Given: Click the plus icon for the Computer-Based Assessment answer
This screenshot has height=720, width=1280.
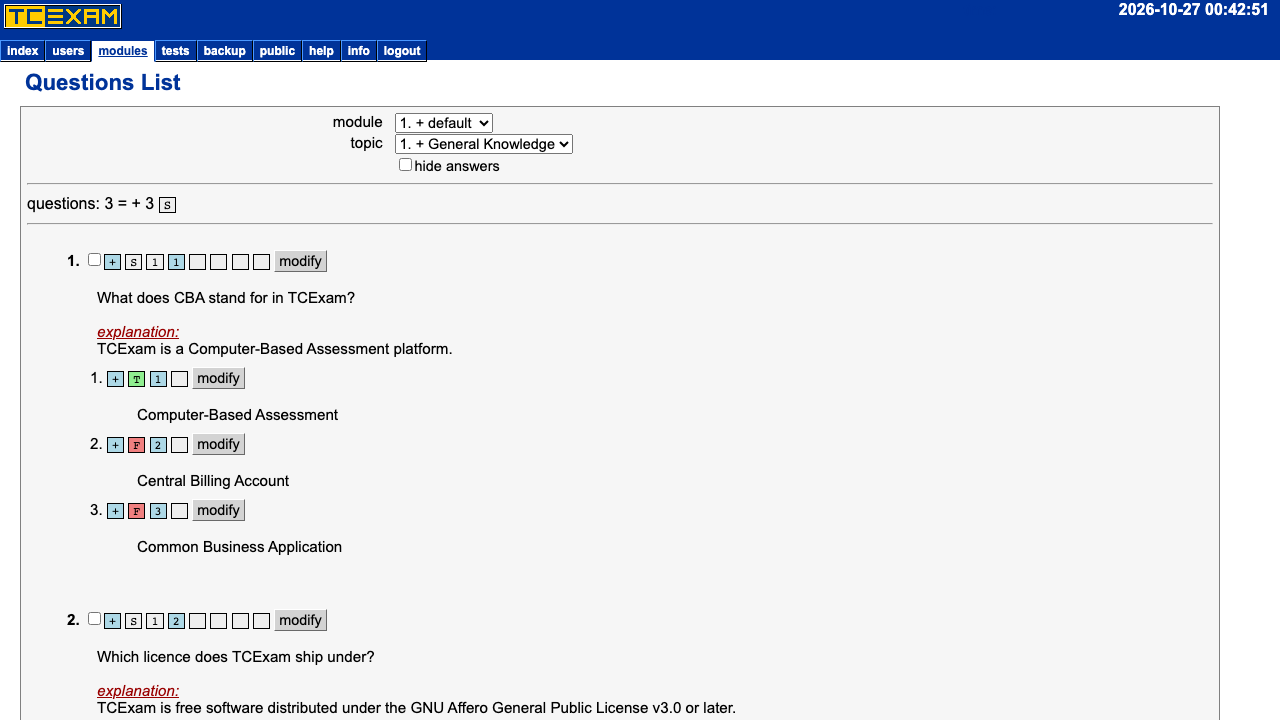Looking at the screenshot, I should (x=115, y=379).
